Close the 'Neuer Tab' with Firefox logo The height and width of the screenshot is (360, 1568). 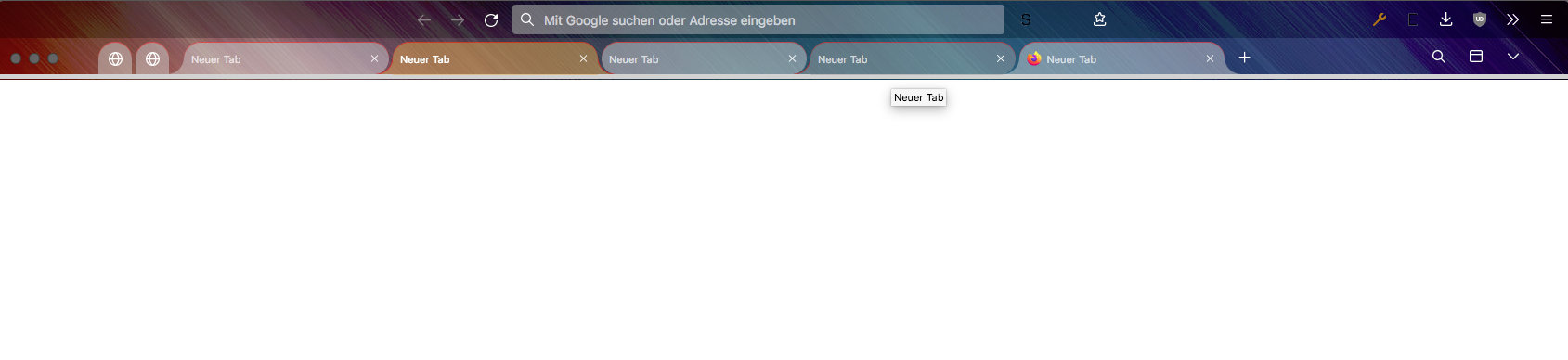[1210, 58]
